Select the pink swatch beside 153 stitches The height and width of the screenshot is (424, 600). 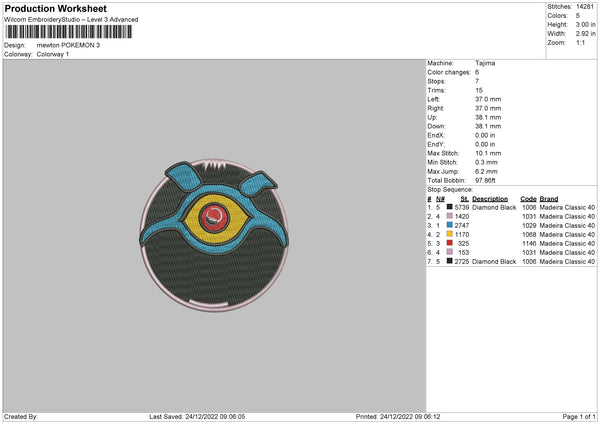450,252
